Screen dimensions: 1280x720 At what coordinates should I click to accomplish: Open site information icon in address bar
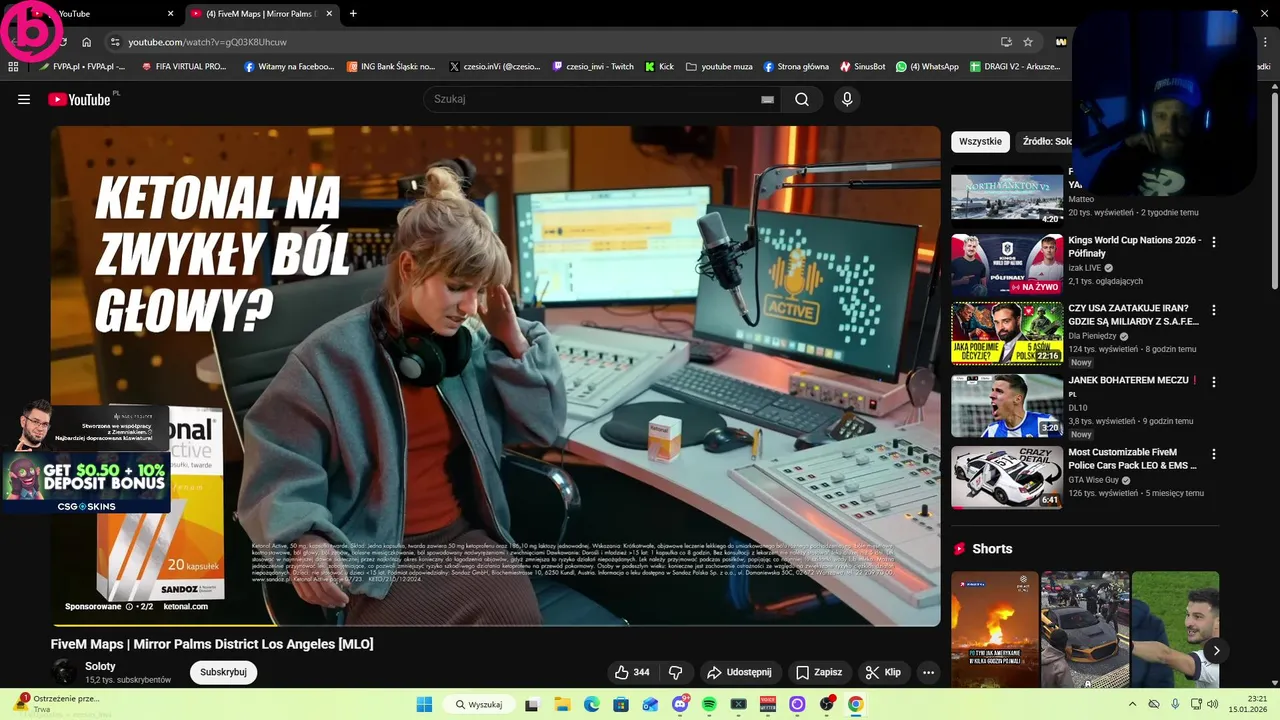115,42
